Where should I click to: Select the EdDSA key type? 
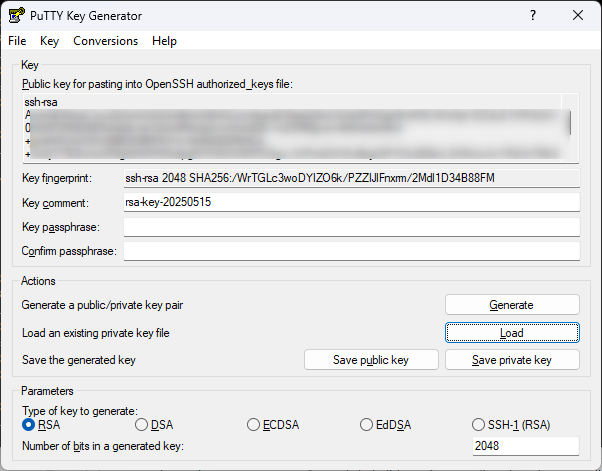[386, 425]
